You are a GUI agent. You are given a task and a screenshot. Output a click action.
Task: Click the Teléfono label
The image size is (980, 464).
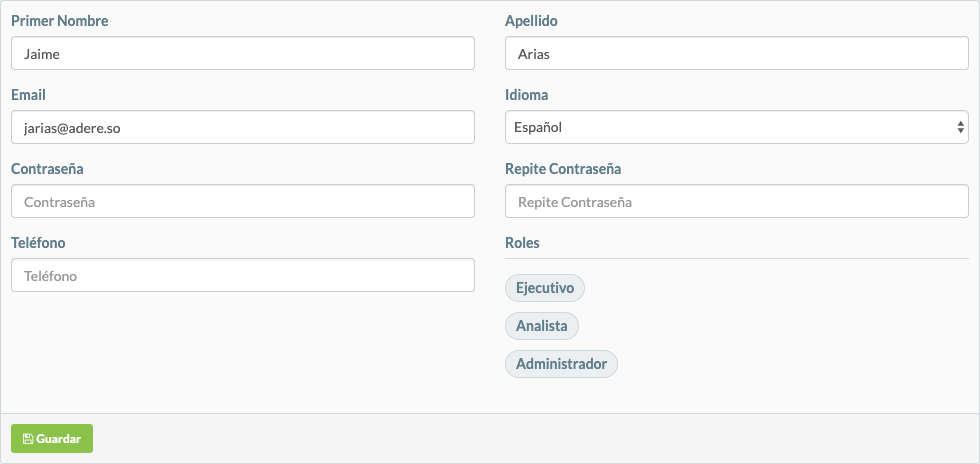(38, 243)
